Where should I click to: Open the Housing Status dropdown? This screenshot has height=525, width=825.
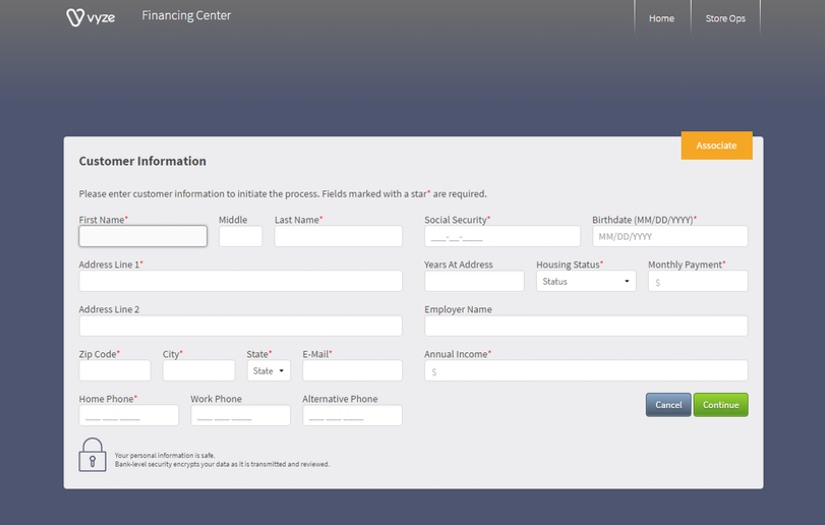586,281
